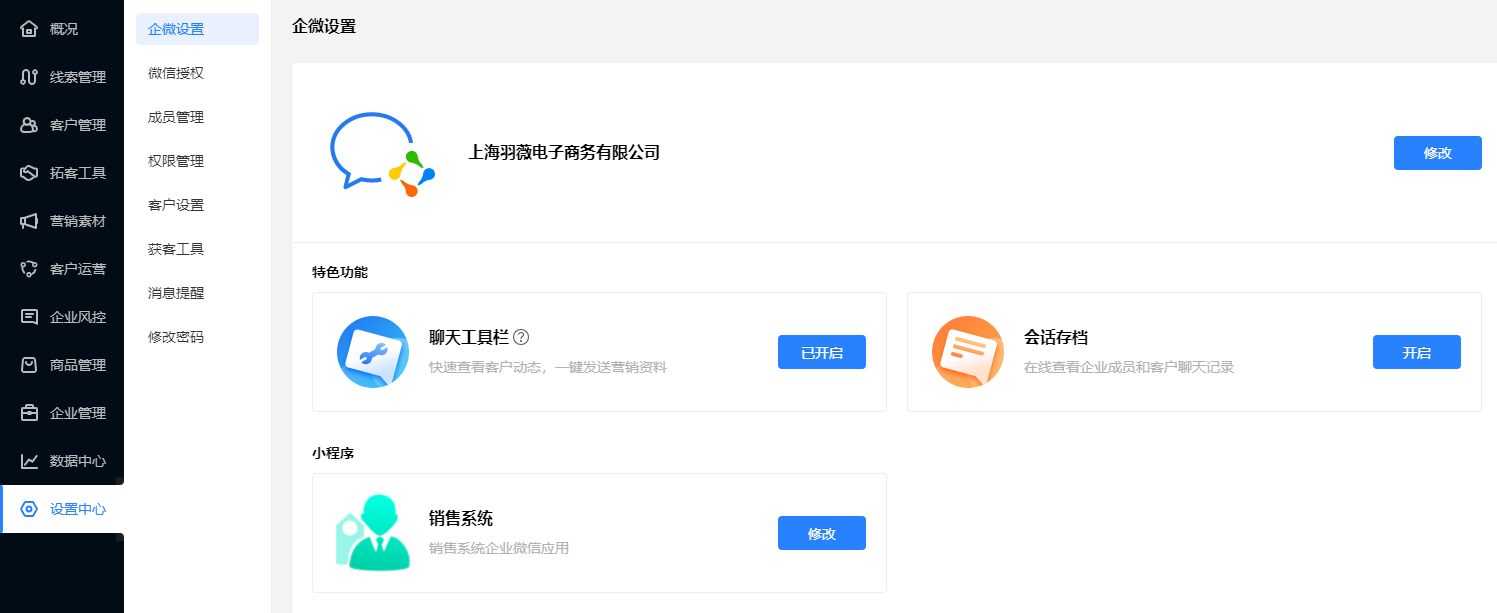Open 商品管理 in the sidebar
This screenshot has height=613, width=1497.
(x=62, y=365)
